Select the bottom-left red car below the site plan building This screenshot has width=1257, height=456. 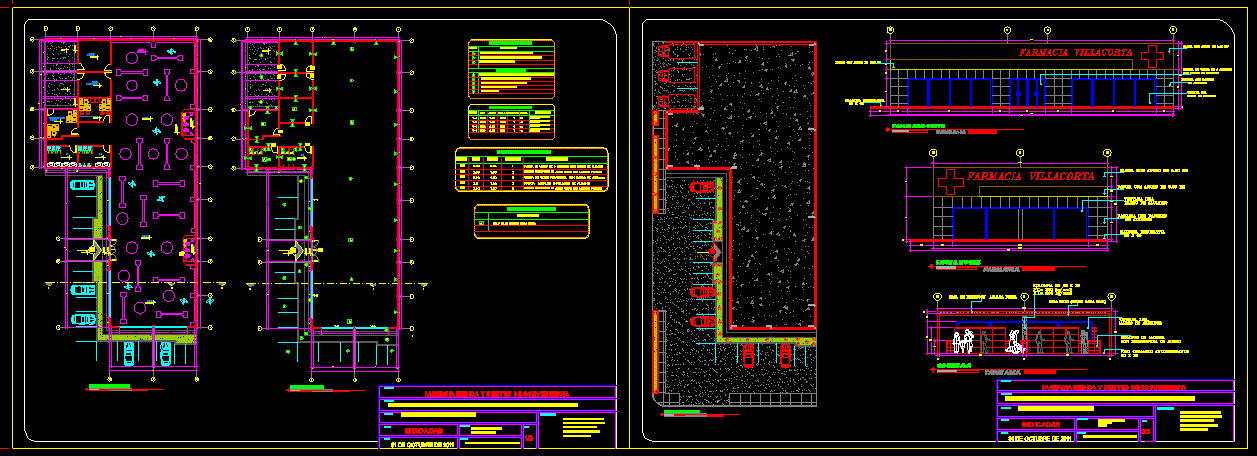746,355
